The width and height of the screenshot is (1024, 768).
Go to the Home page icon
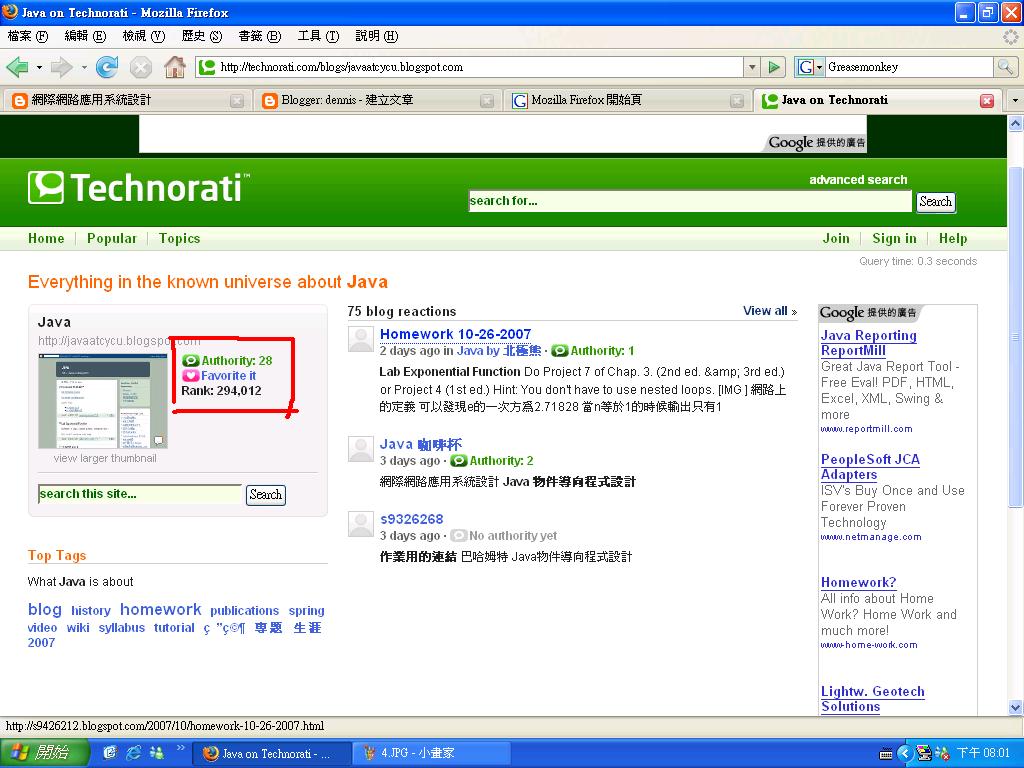click(174, 67)
